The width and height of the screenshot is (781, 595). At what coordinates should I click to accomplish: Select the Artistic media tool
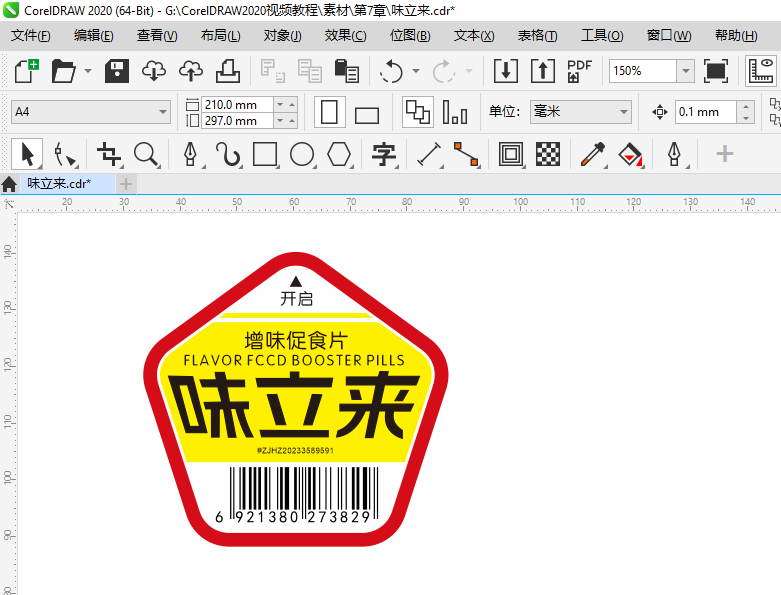point(228,154)
